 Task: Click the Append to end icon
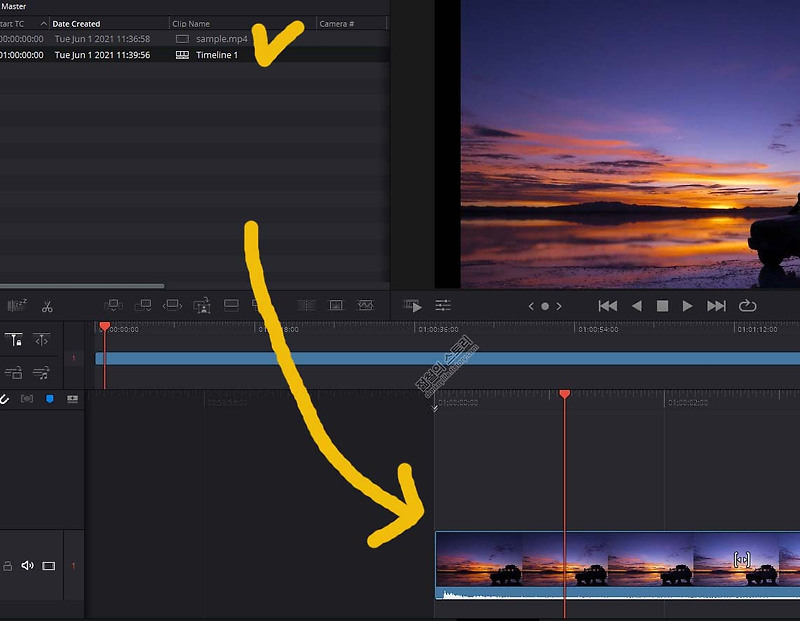pyautogui.click(x=143, y=305)
